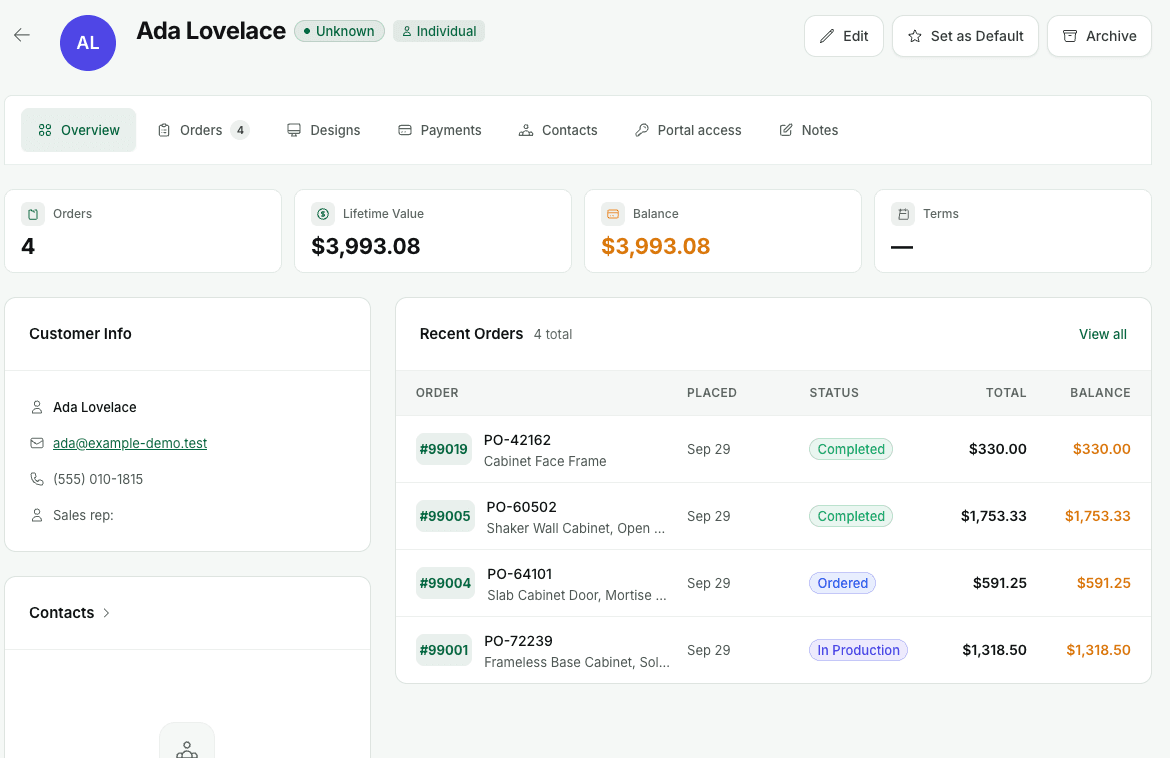The width and height of the screenshot is (1170, 758).
Task: Click the person icon beside Ada Lovelace name
Action: coord(37,407)
